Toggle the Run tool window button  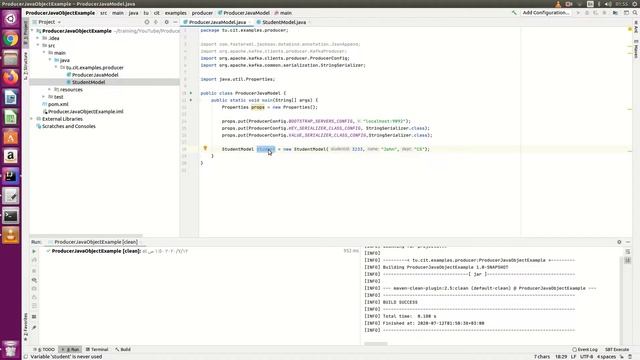pos(70,349)
